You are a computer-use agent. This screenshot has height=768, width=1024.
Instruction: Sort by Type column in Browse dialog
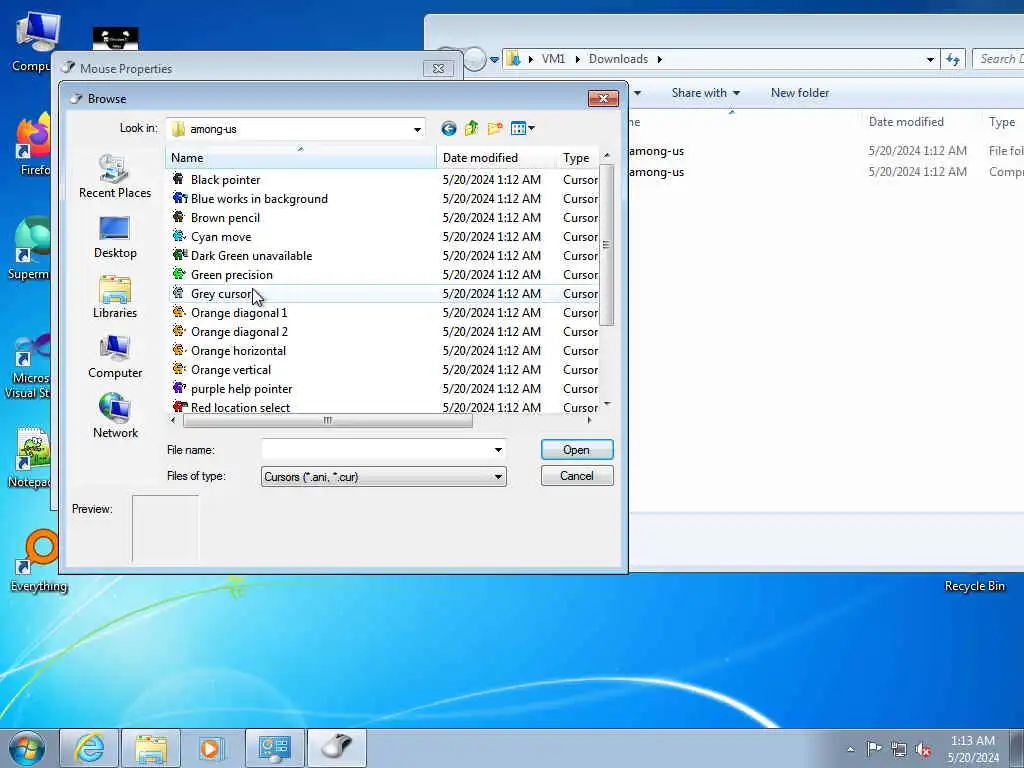tap(577, 157)
